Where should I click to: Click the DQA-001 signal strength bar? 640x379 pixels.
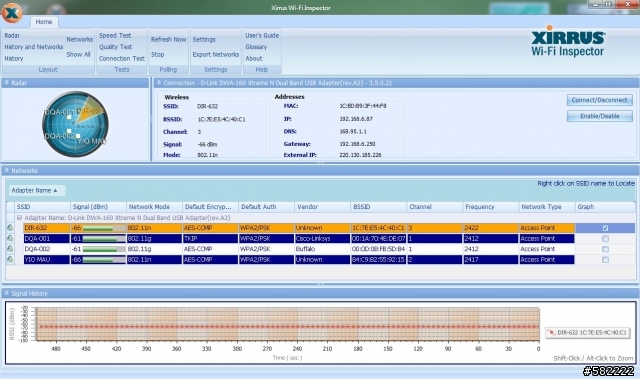click(x=104, y=239)
